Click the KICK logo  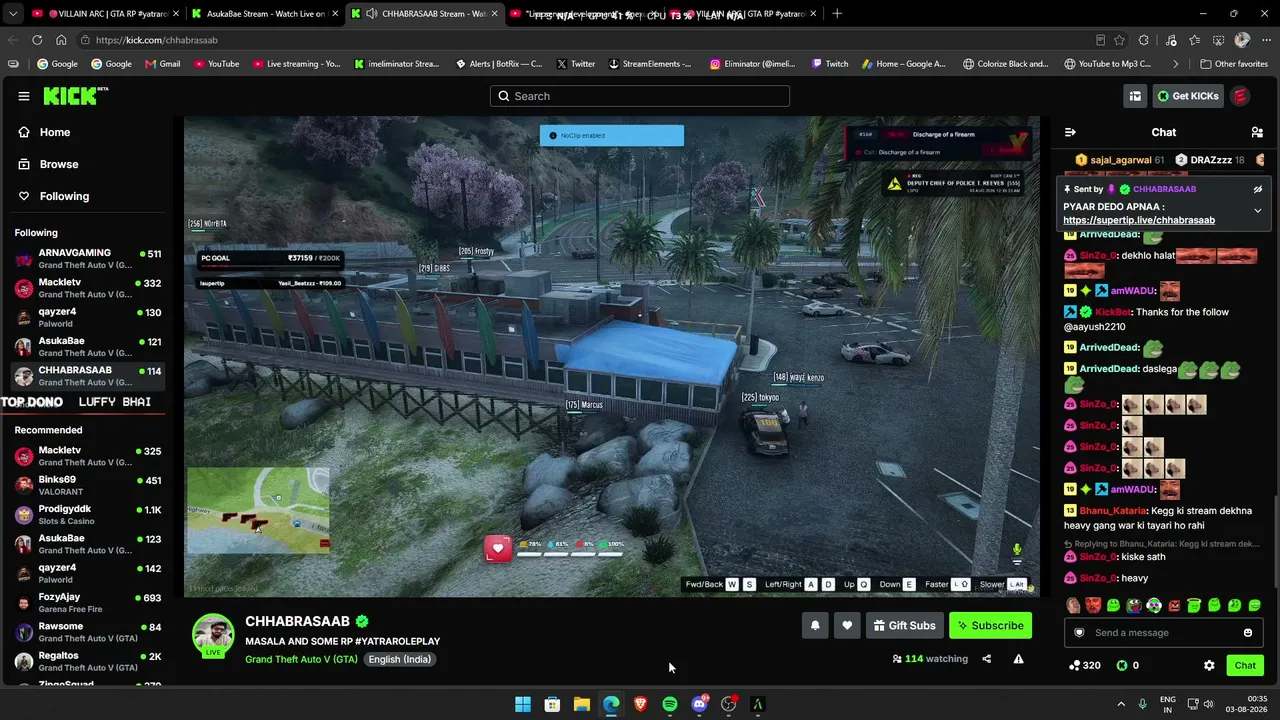(x=75, y=96)
